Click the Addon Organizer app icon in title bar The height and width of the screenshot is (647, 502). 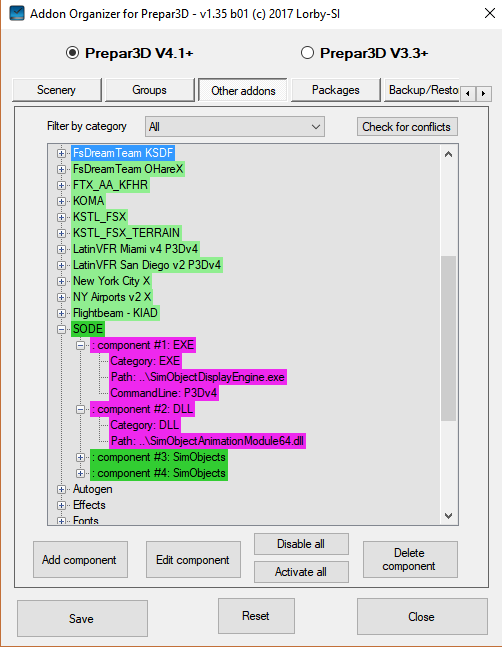17,13
